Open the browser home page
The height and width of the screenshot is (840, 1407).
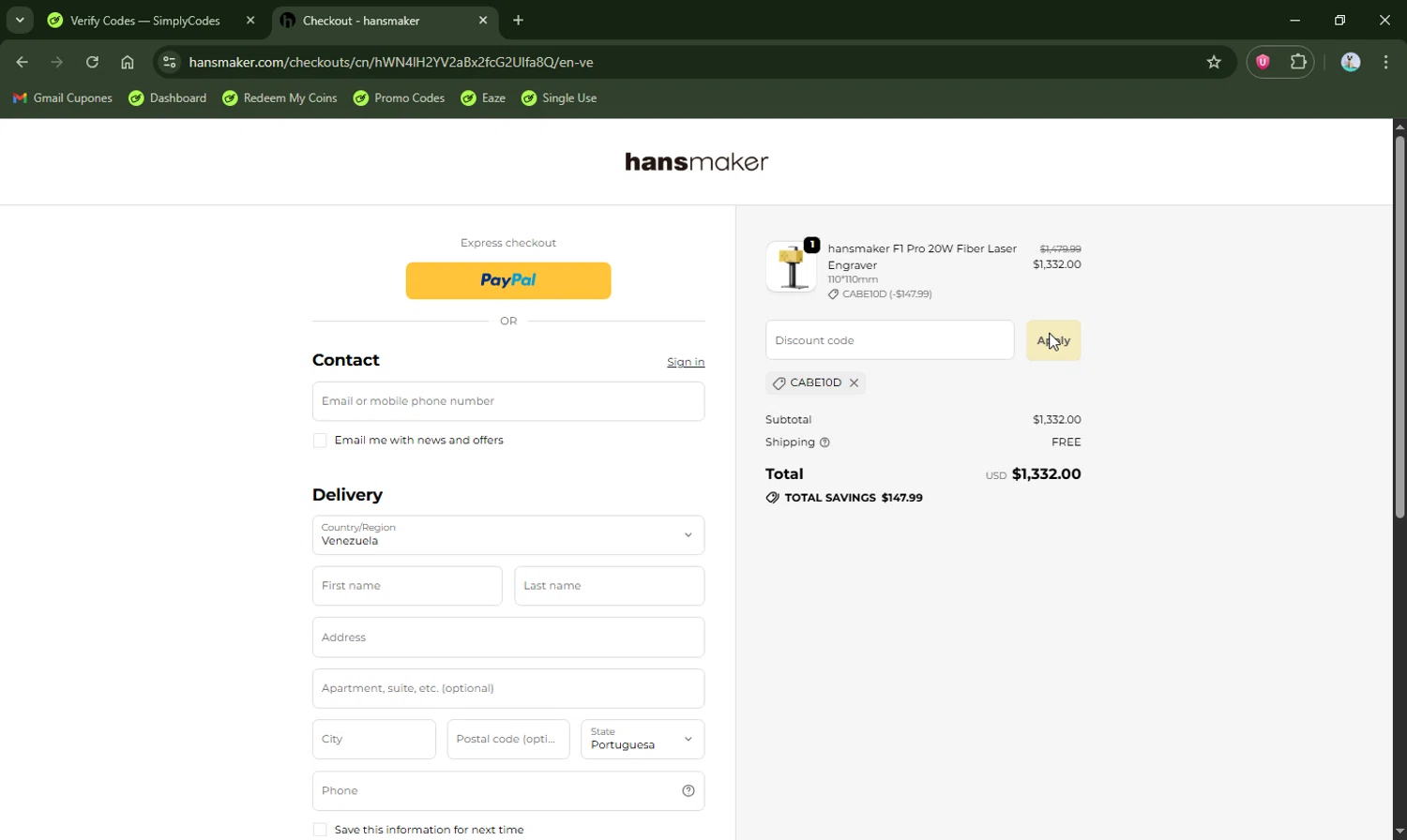coord(128,62)
